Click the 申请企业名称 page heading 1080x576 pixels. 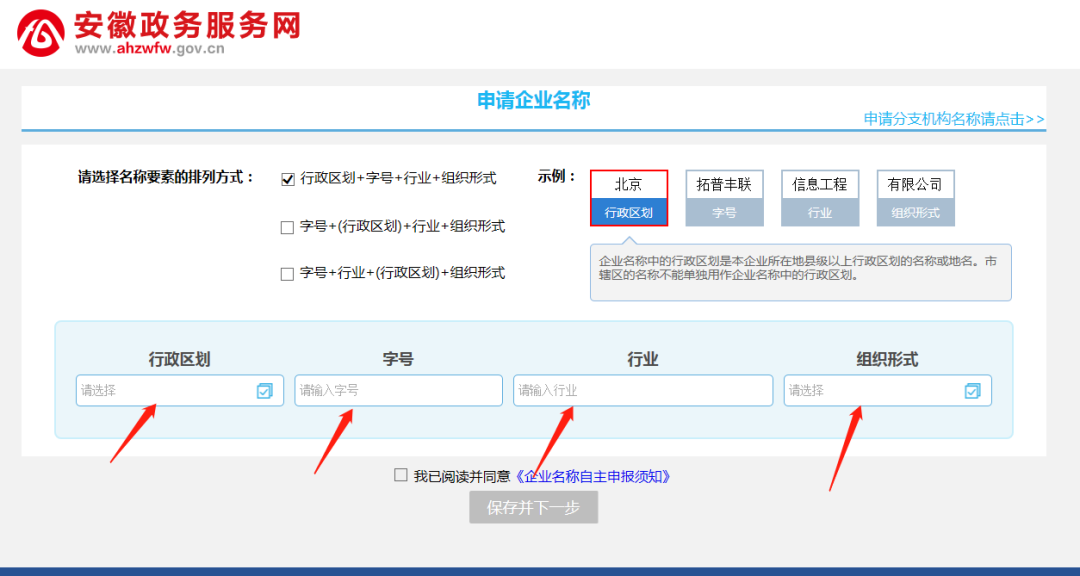coord(533,100)
